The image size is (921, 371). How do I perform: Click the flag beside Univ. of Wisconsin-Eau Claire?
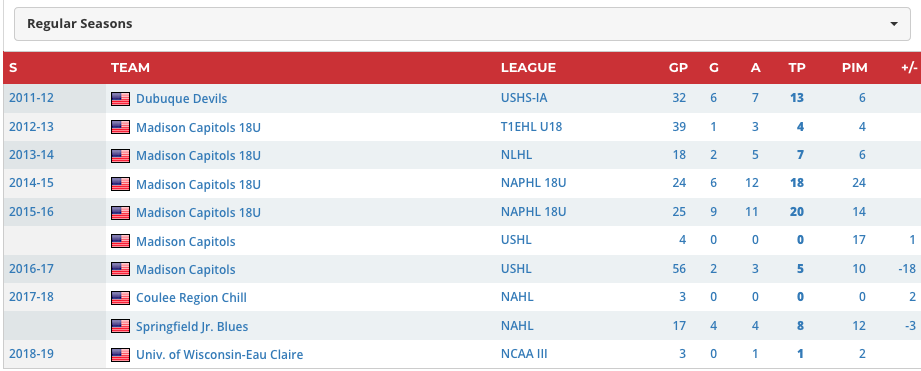pyautogui.click(x=120, y=355)
